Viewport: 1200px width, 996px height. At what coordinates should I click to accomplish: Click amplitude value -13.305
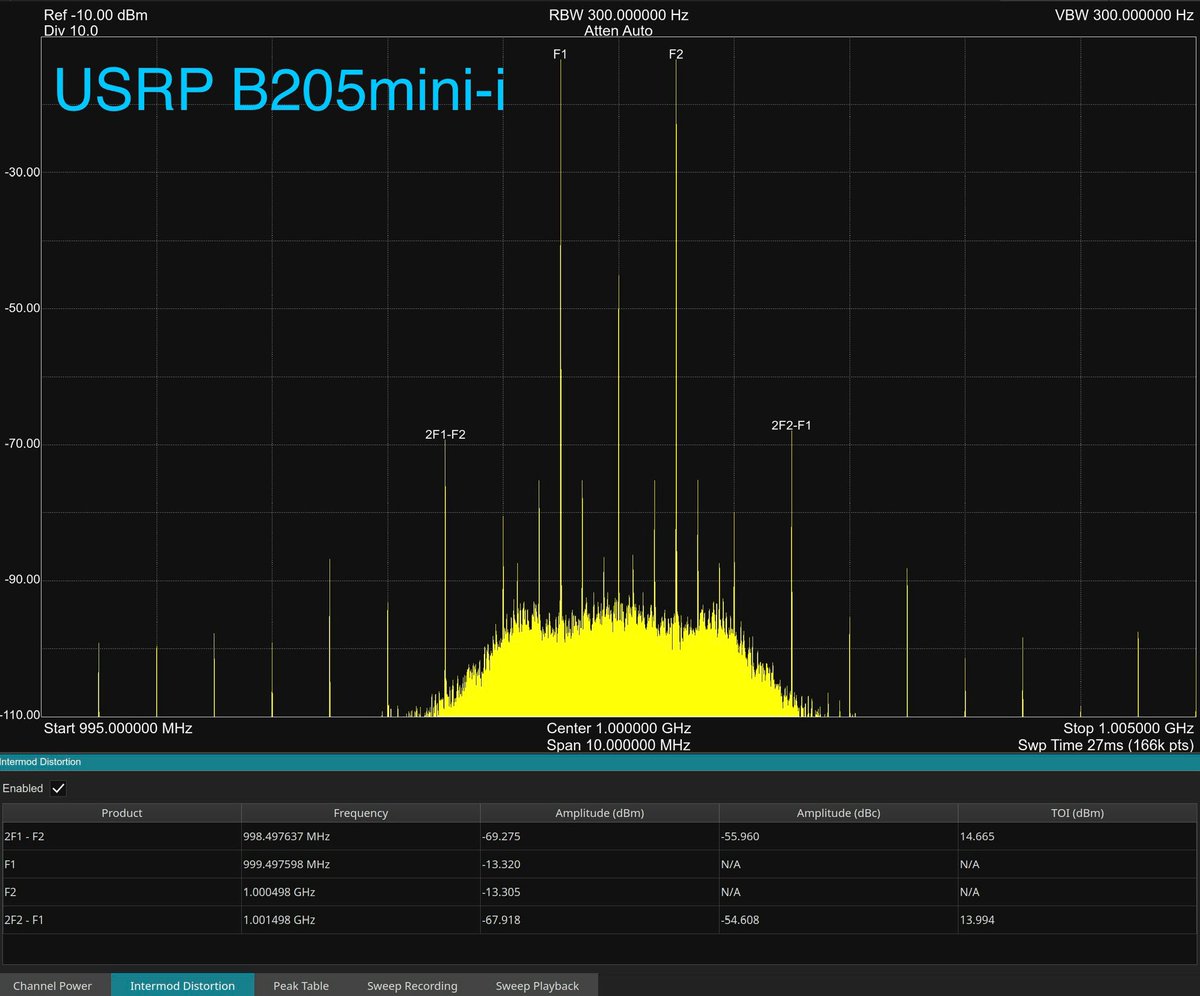tap(502, 892)
